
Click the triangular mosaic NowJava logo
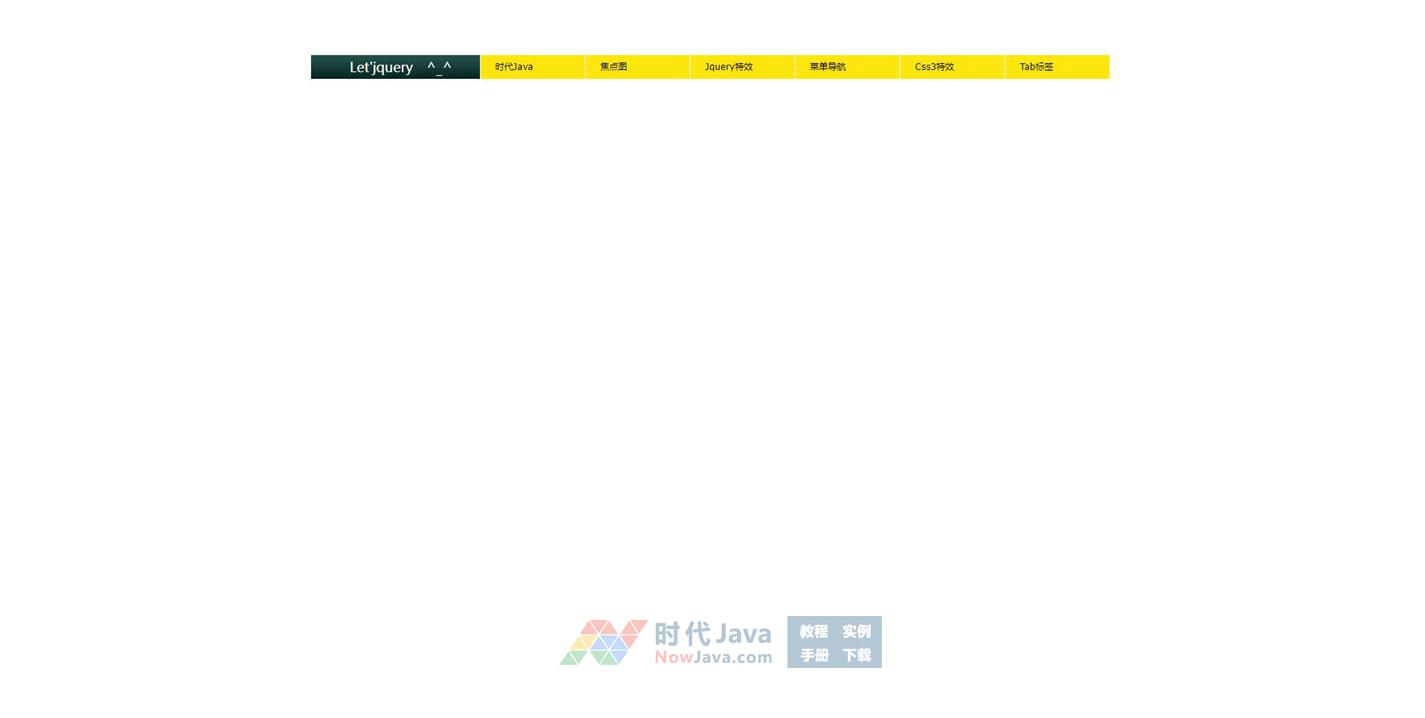pyautogui.click(x=603, y=642)
